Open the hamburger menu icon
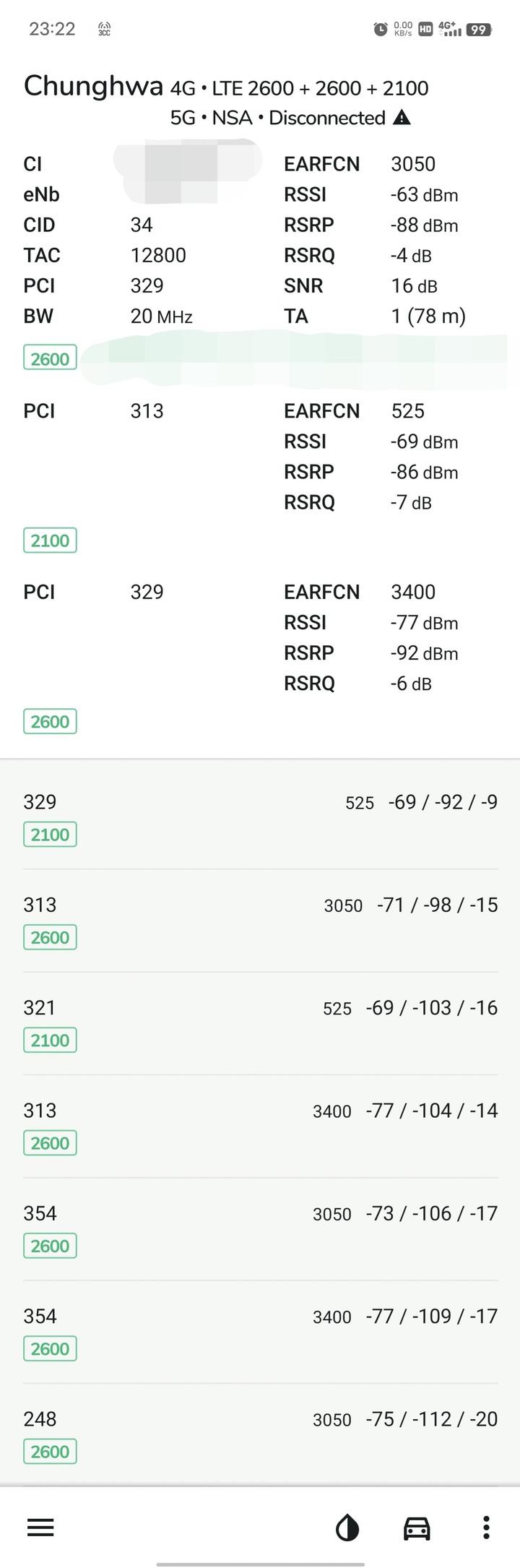520x1568 pixels. pyautogui.click(x=40, y=1528)
